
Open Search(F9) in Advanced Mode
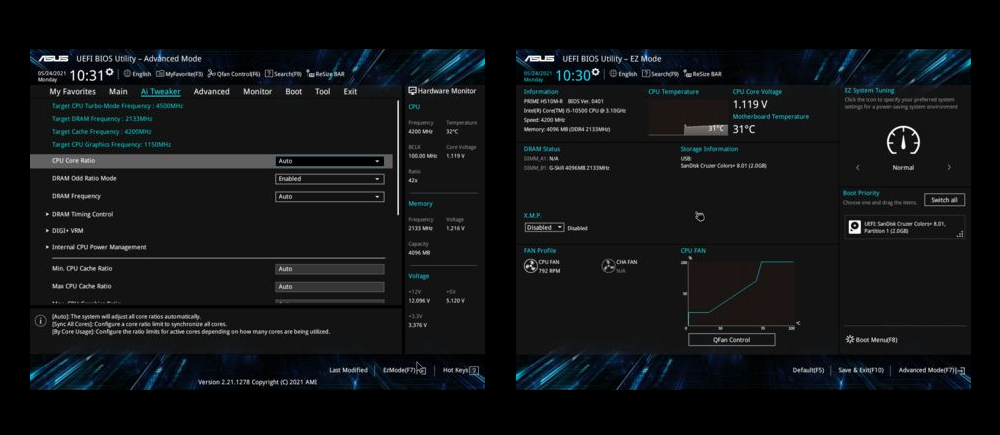(x=284, y=74)
